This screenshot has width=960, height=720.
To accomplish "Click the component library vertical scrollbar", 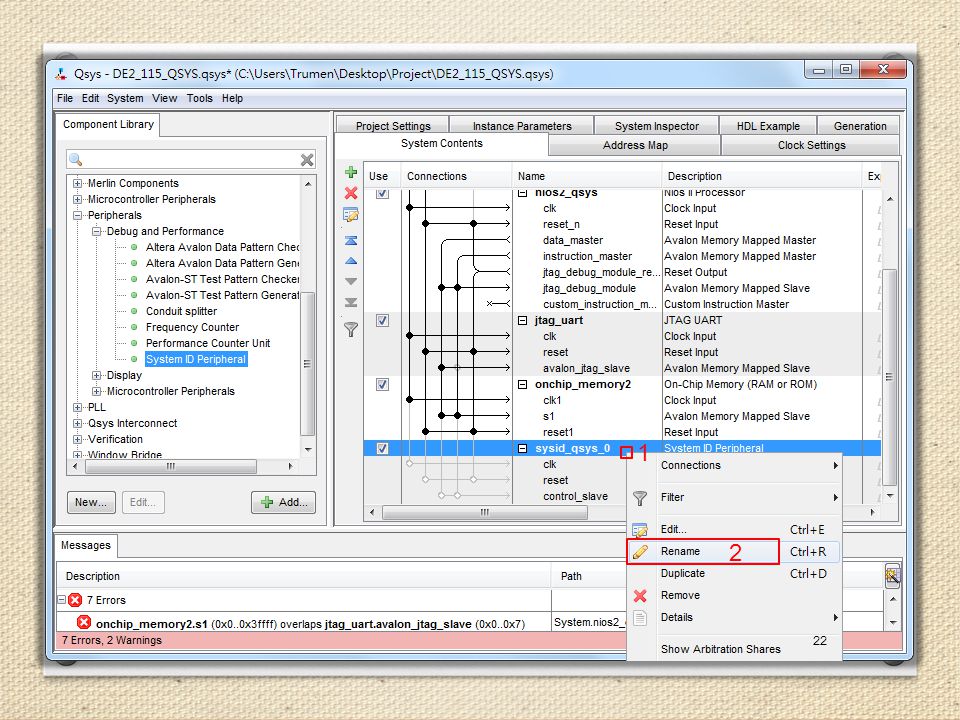I will click(308, 364).
